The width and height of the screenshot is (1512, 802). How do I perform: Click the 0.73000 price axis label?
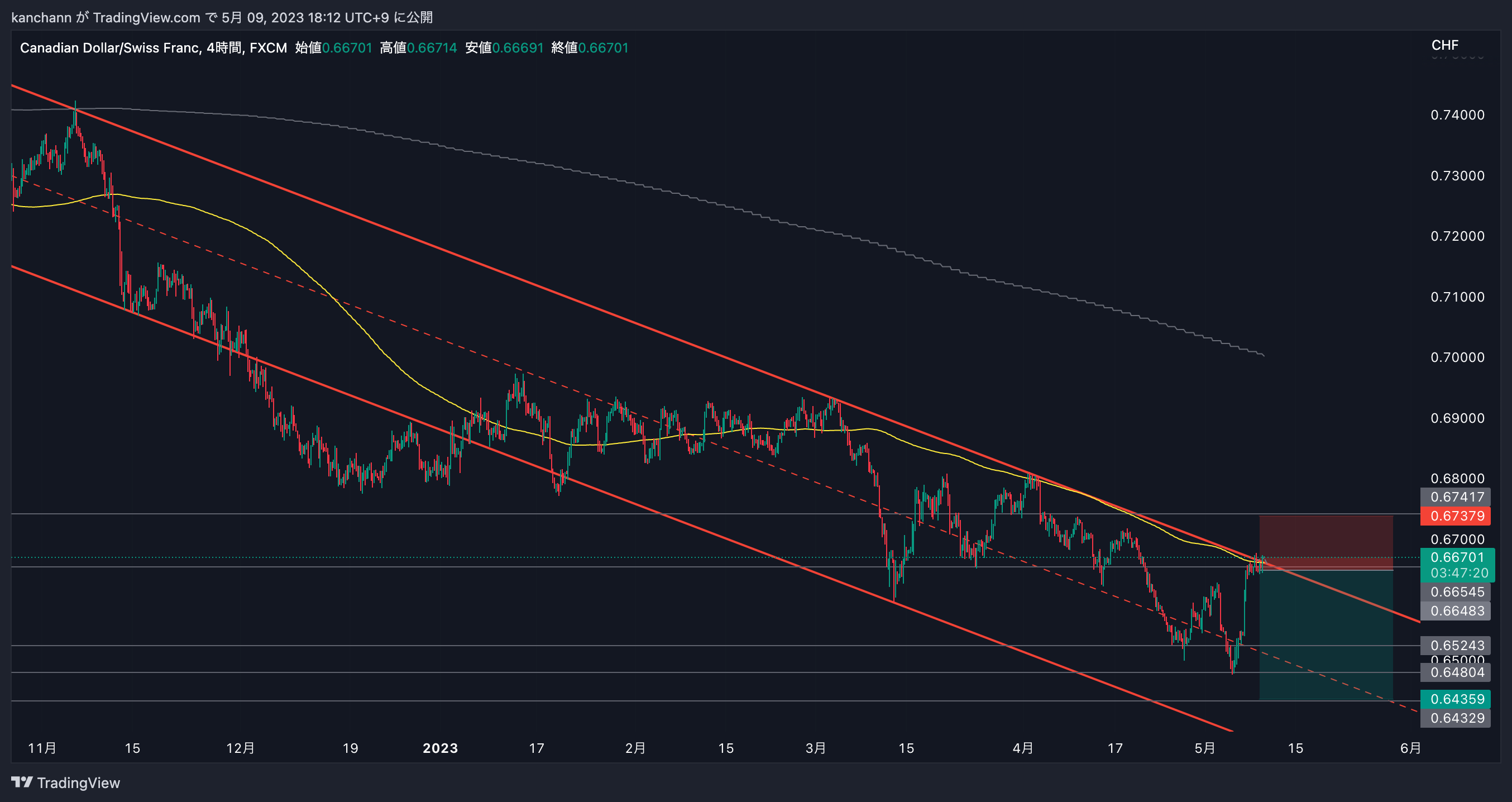1457,175
